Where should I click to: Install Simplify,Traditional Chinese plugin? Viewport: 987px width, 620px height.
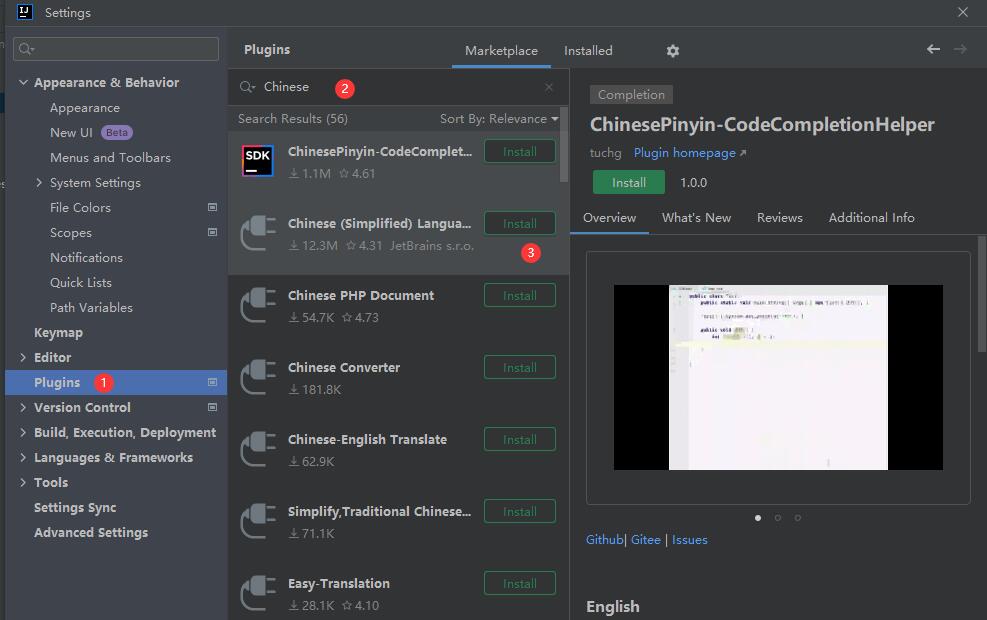520,512
